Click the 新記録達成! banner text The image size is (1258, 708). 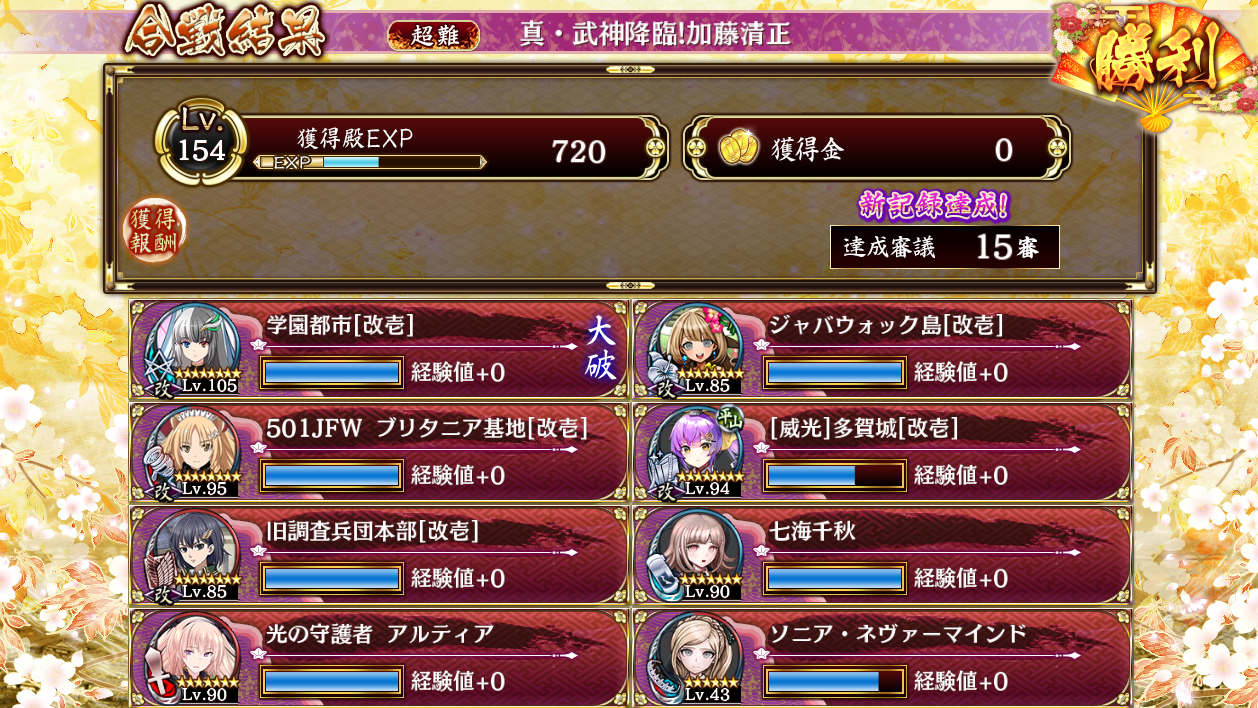tap(934, 205)
